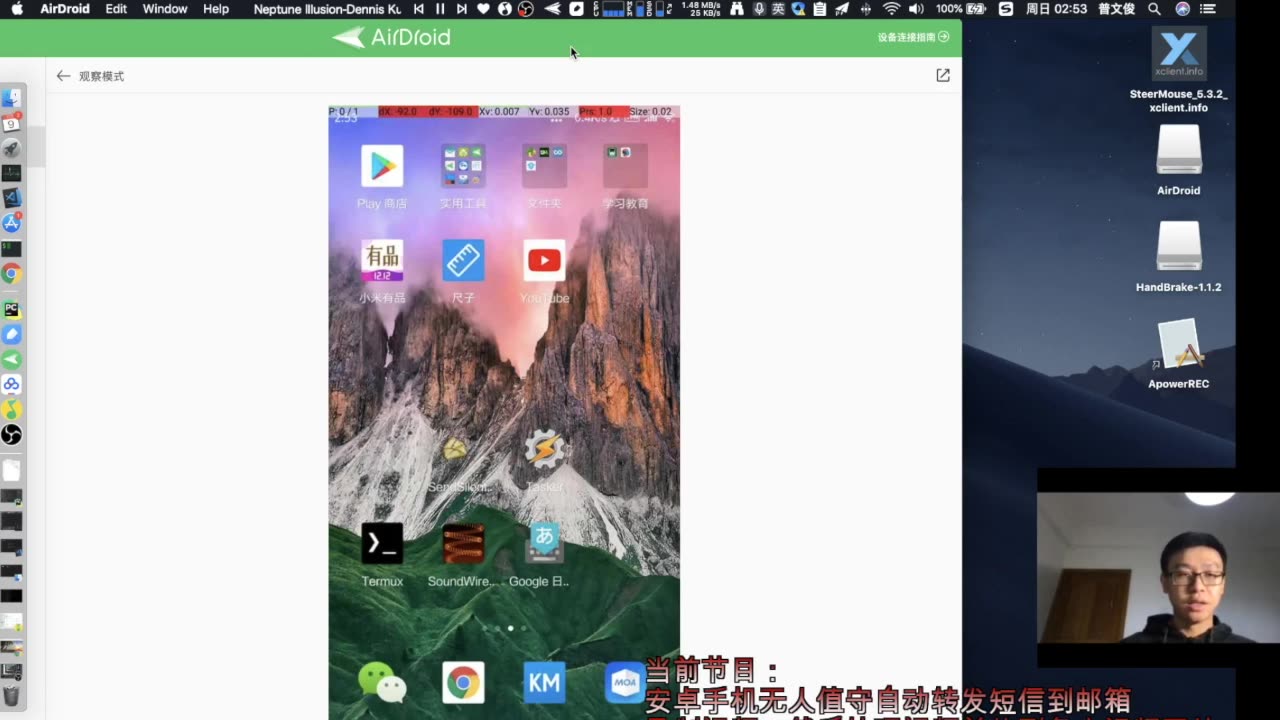
Task: Launch the 小米有品 app
Action: [x=382, y=271]
